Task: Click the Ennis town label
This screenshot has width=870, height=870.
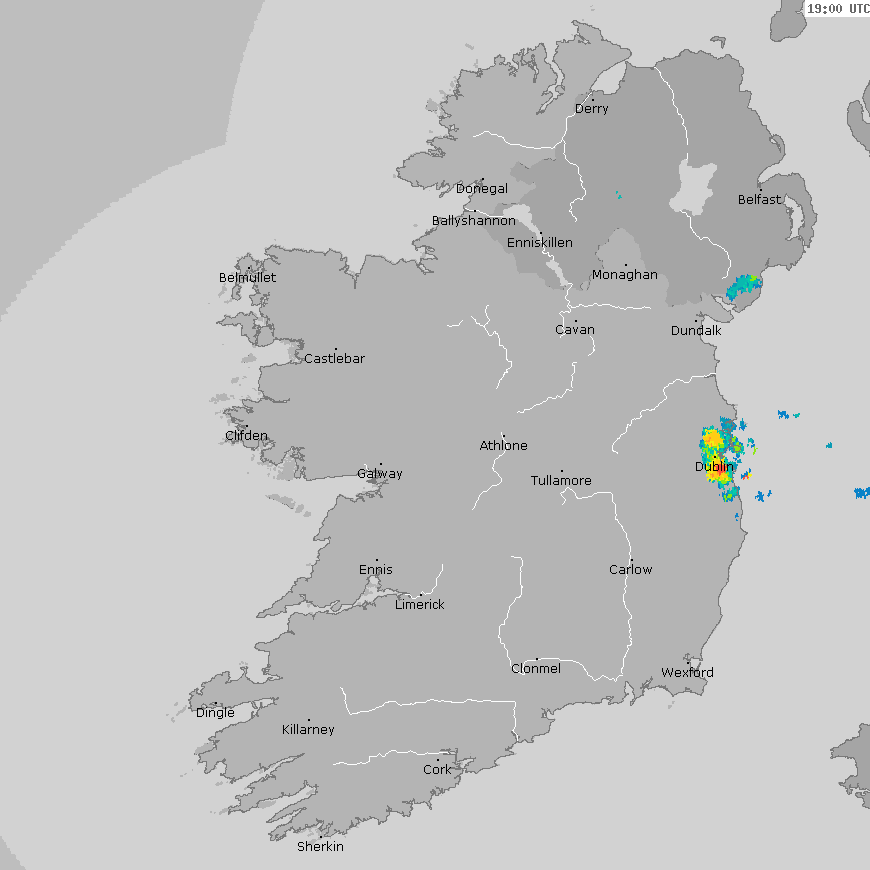Action: pyautogui.click(x=376, y=569)
